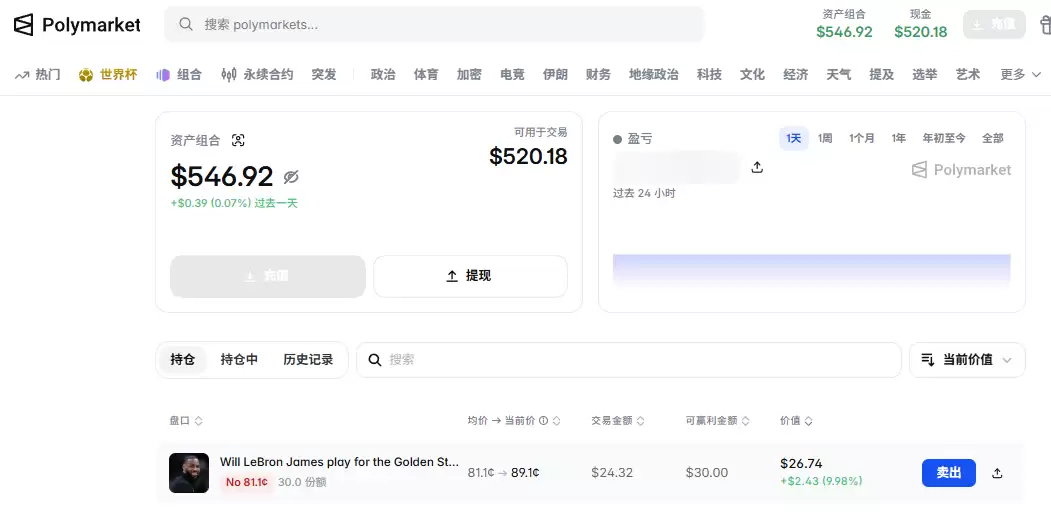Click the $24.32 trade amount cell
This screenshot has width=1051, height=525.
[x=612, y=473]
